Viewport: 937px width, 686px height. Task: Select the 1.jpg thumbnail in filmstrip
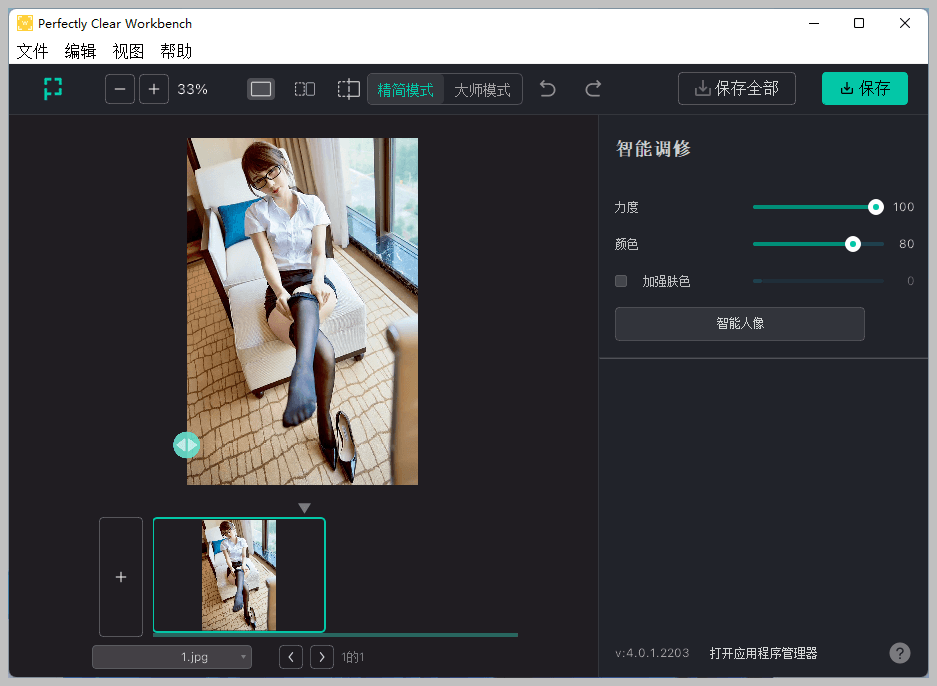239,575
